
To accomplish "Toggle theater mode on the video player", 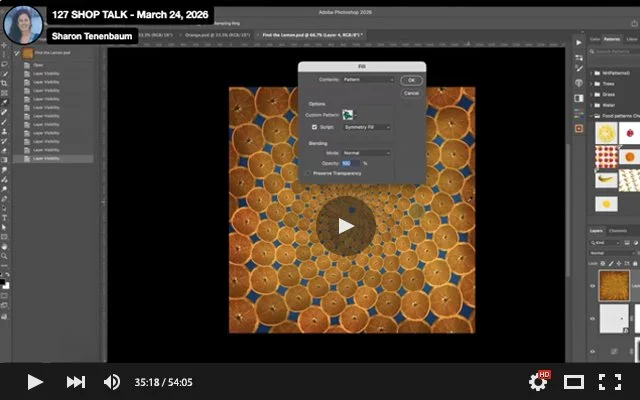I will tap(573, 382).
